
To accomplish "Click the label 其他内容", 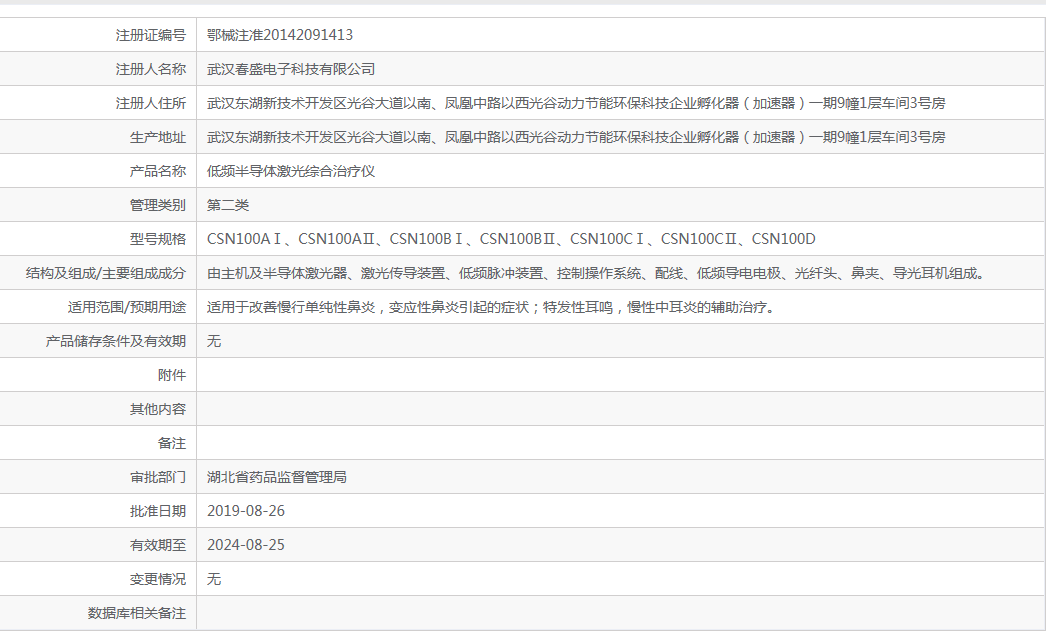I will (157, 410).
